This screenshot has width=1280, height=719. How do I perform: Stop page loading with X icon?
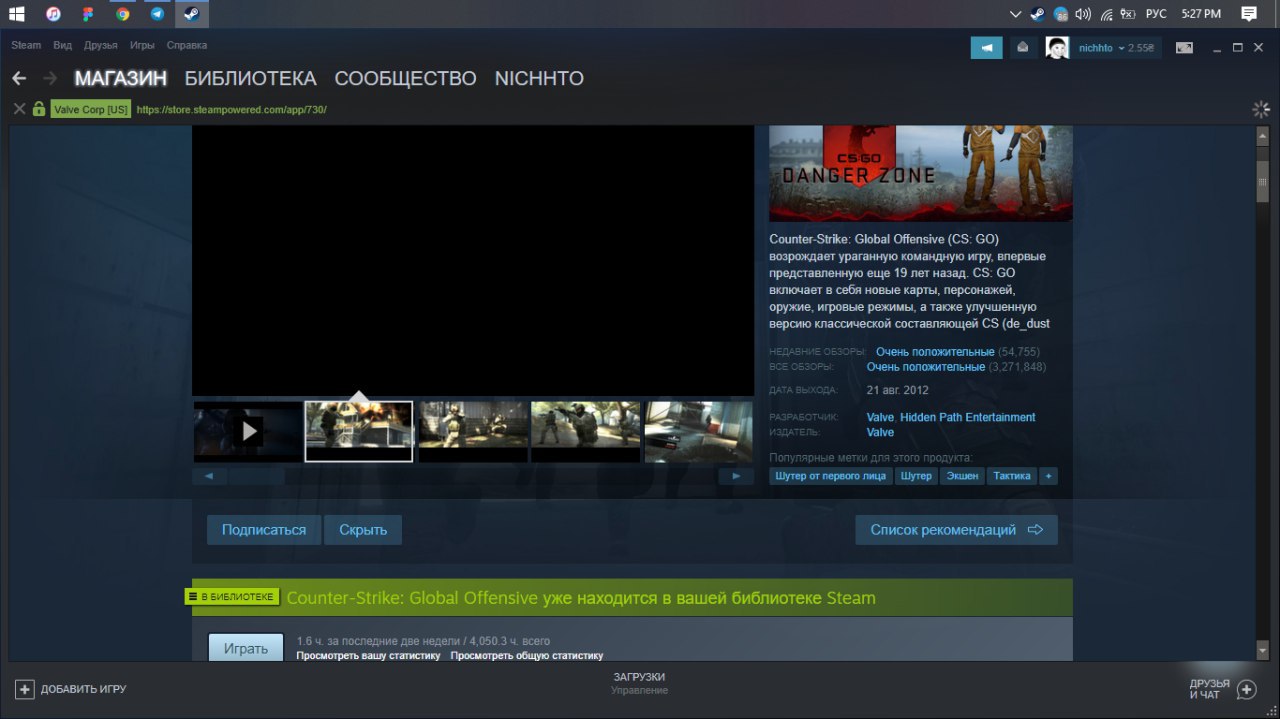(x=19, y=109)
